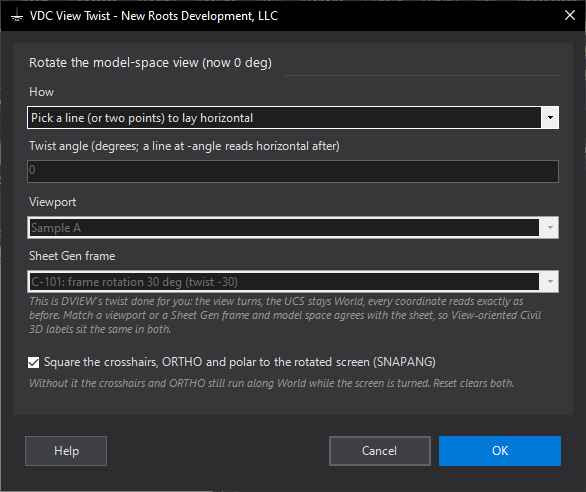Expand the Sheet Gen frame dropdown arrow
The height and width of the screenshot is (492, 586).
pos(550,282)
